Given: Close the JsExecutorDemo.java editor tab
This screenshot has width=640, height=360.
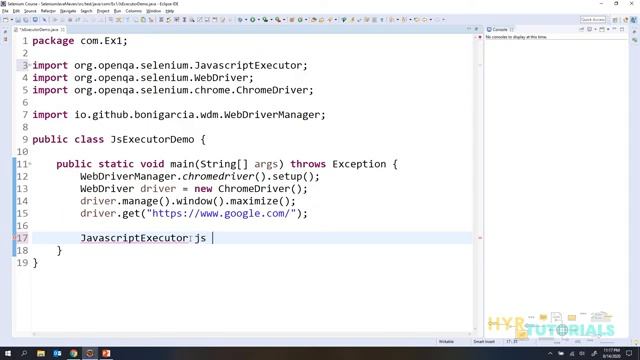Looking at the screenshot, I should coord(62,29).
